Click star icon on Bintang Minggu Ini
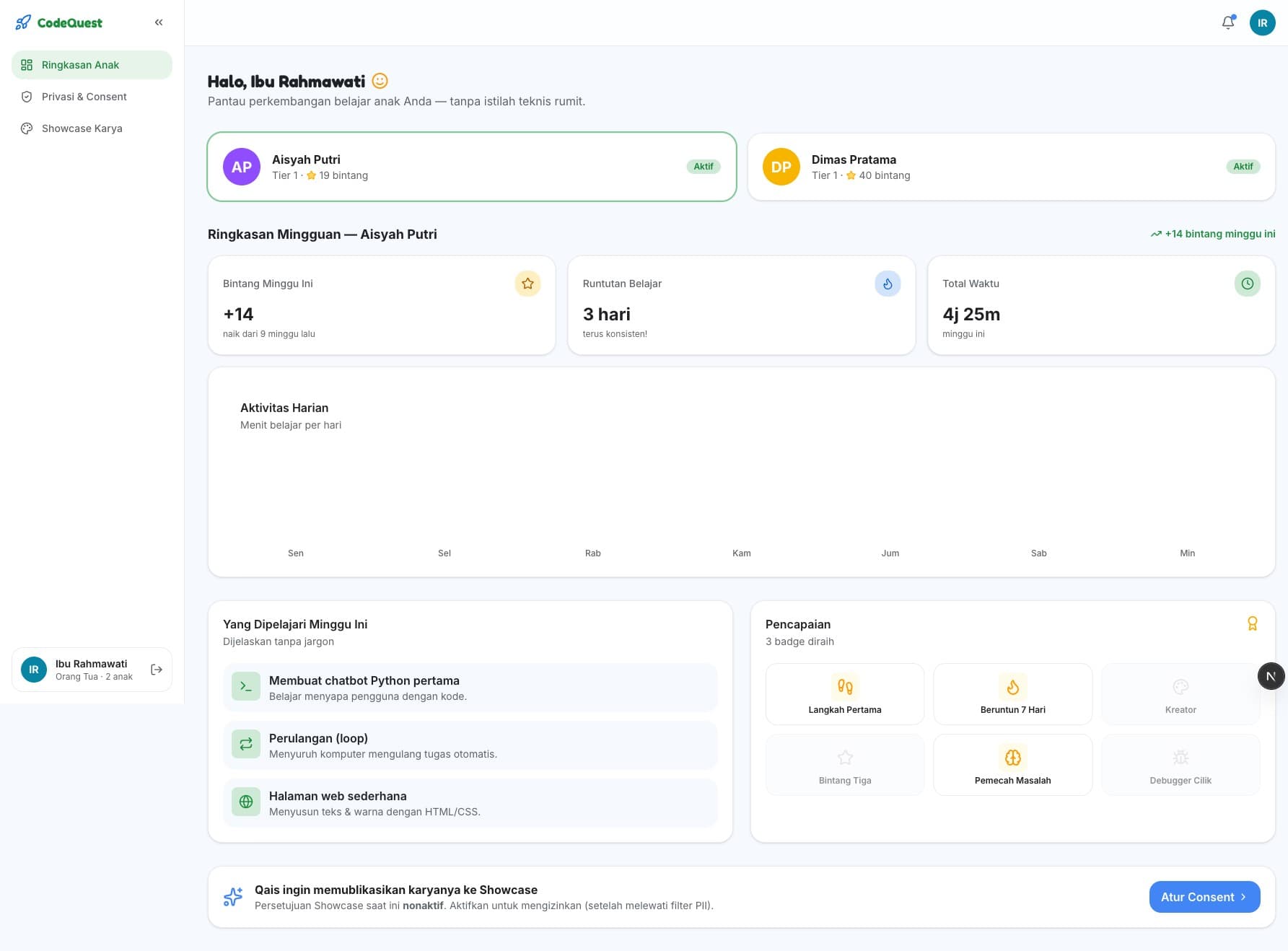 pyautogui.click(x=527, y=284)
